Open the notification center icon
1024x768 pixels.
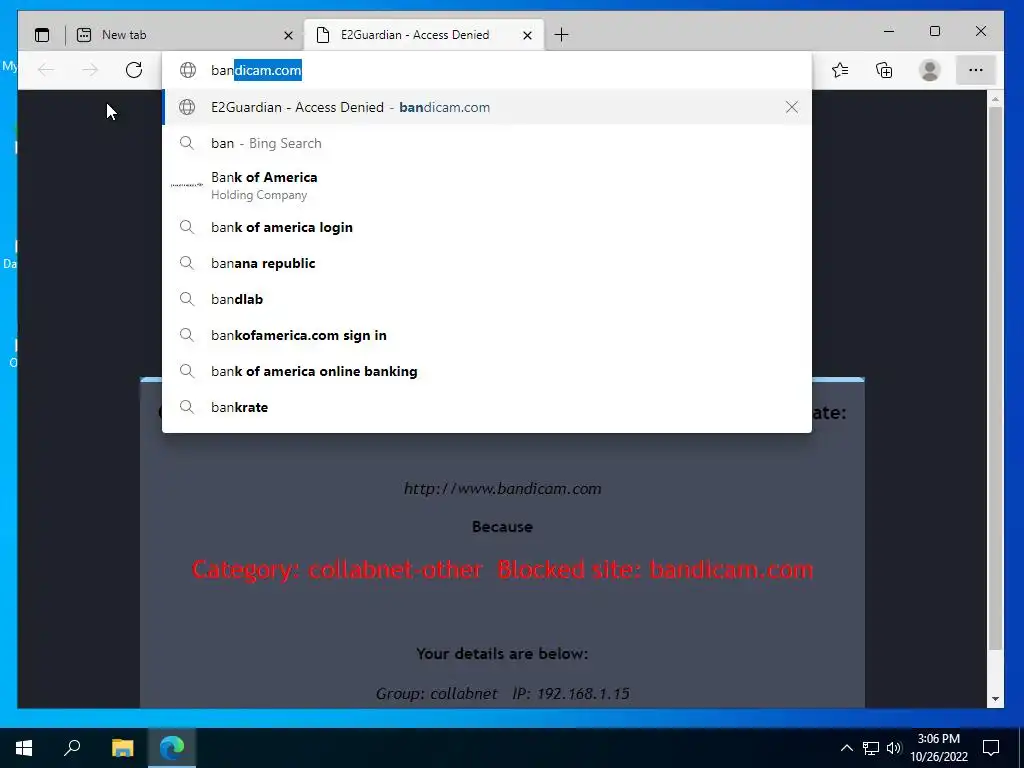click(x=991, y=748)
